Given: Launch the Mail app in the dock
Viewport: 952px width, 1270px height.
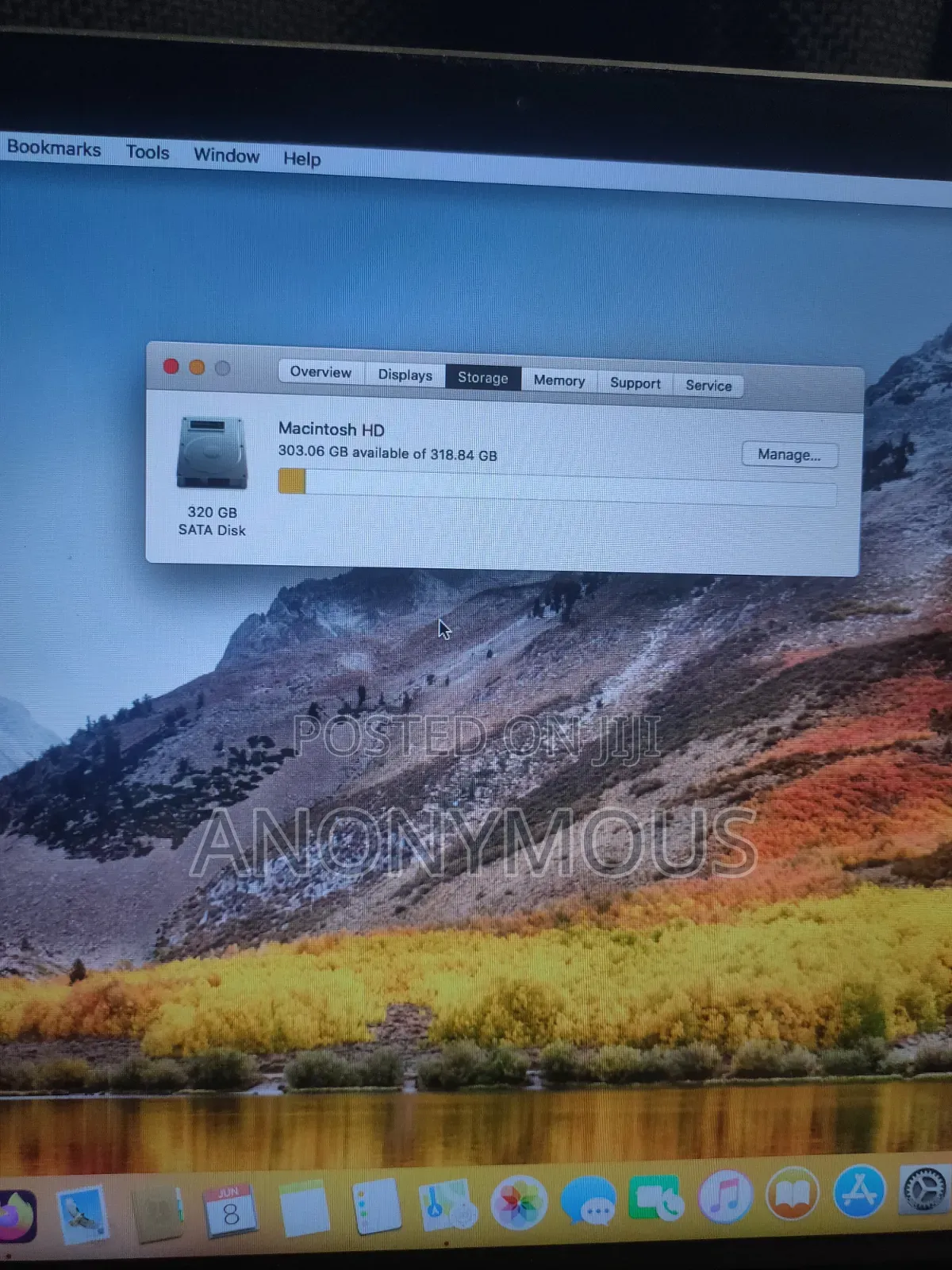Looking at the screenshot, I should tap(83, 1215).
